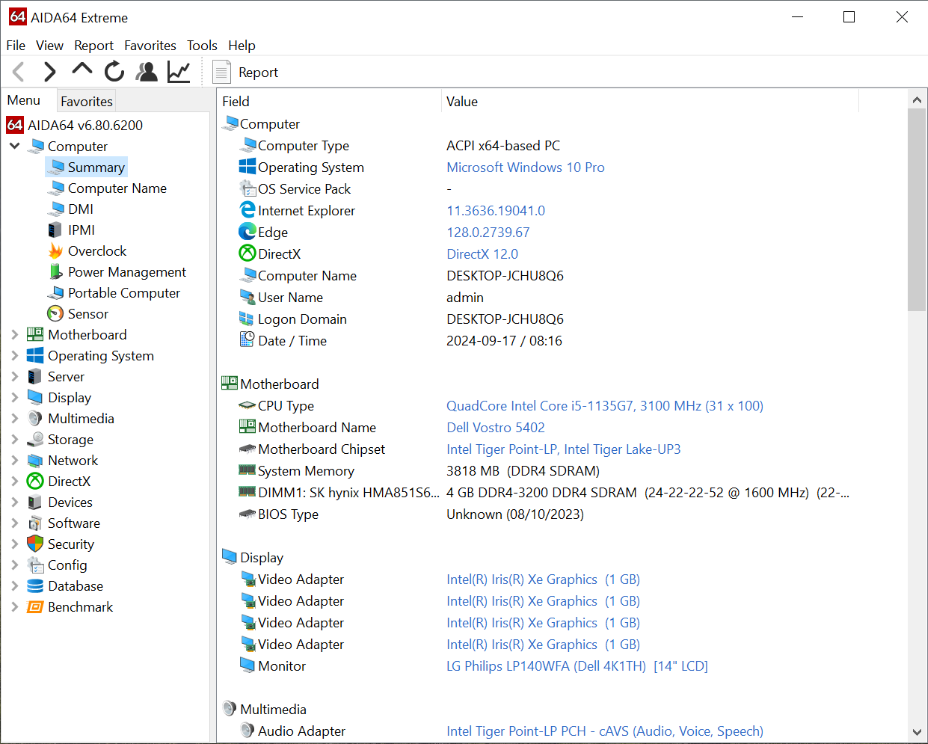The width and height of the screenshot is (928, 744).
Task: Open the Tools menu
Action: point(202,45)
